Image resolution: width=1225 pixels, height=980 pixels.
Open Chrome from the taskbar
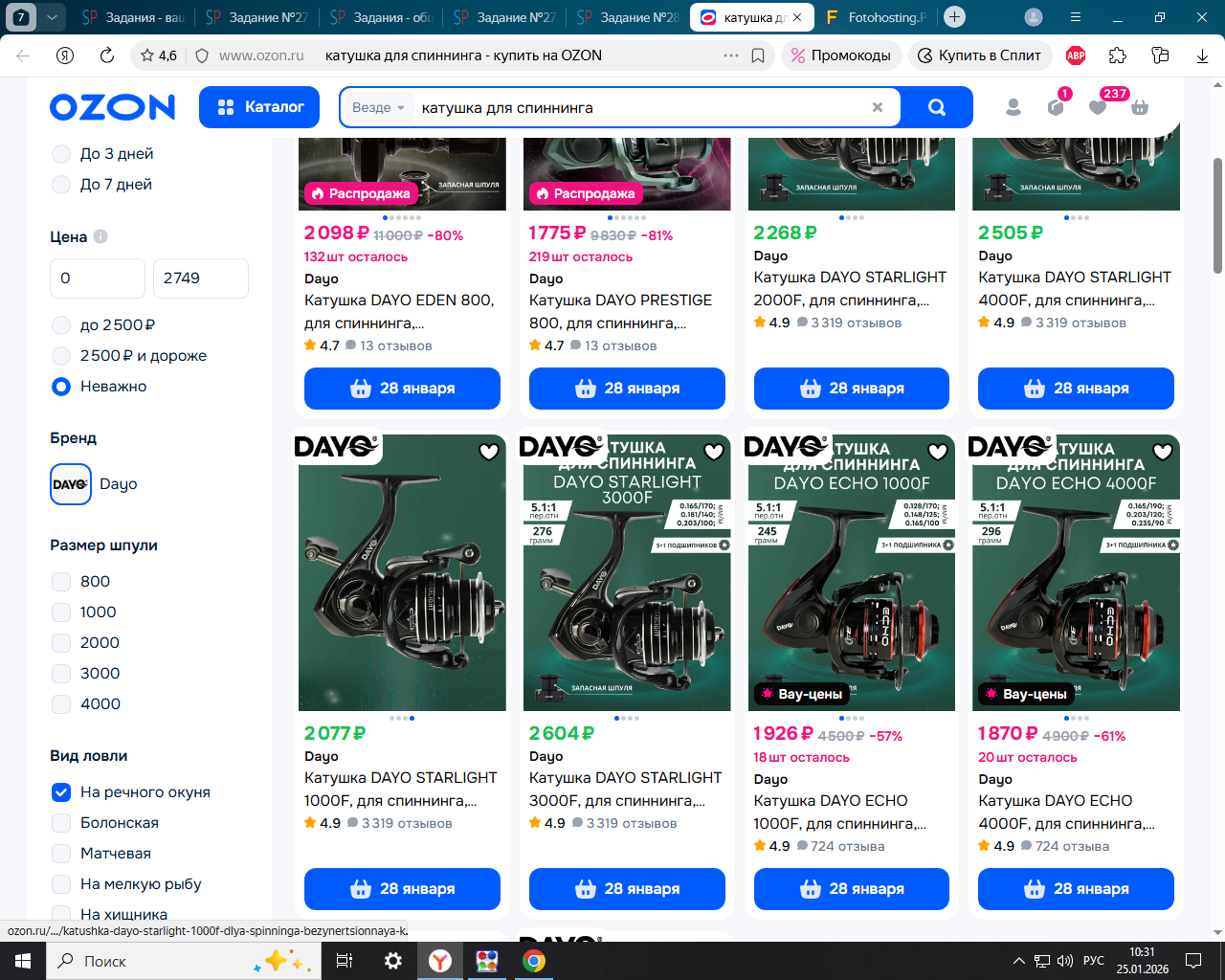(534, 961)
